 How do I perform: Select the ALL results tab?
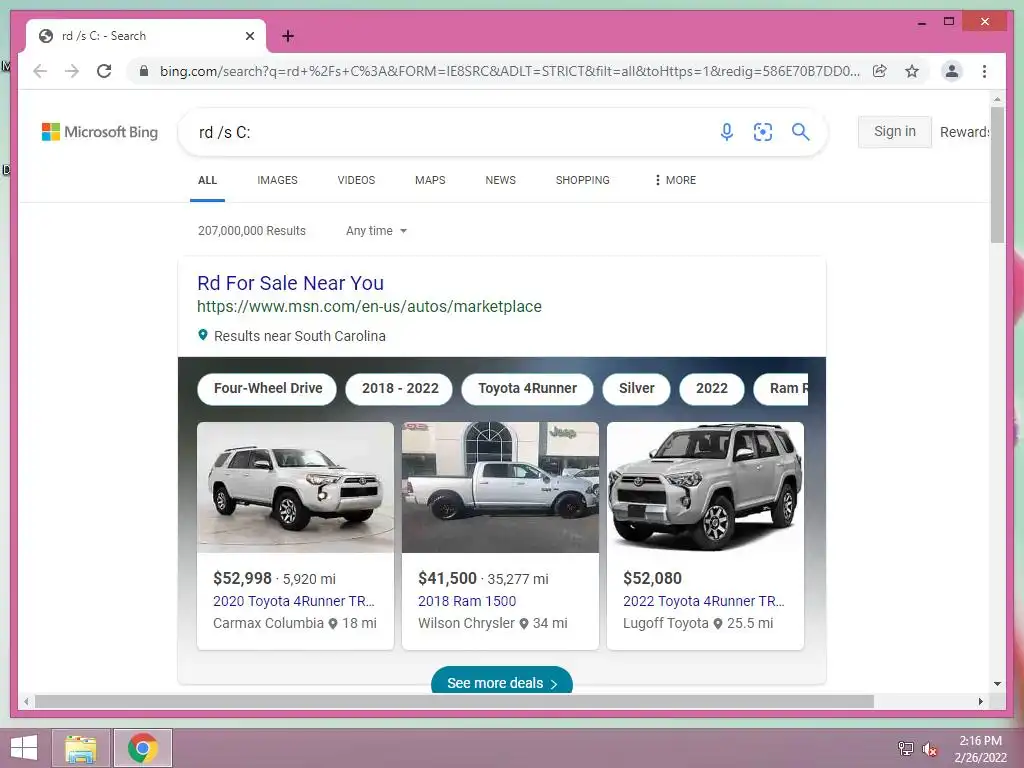coord(207,180)
